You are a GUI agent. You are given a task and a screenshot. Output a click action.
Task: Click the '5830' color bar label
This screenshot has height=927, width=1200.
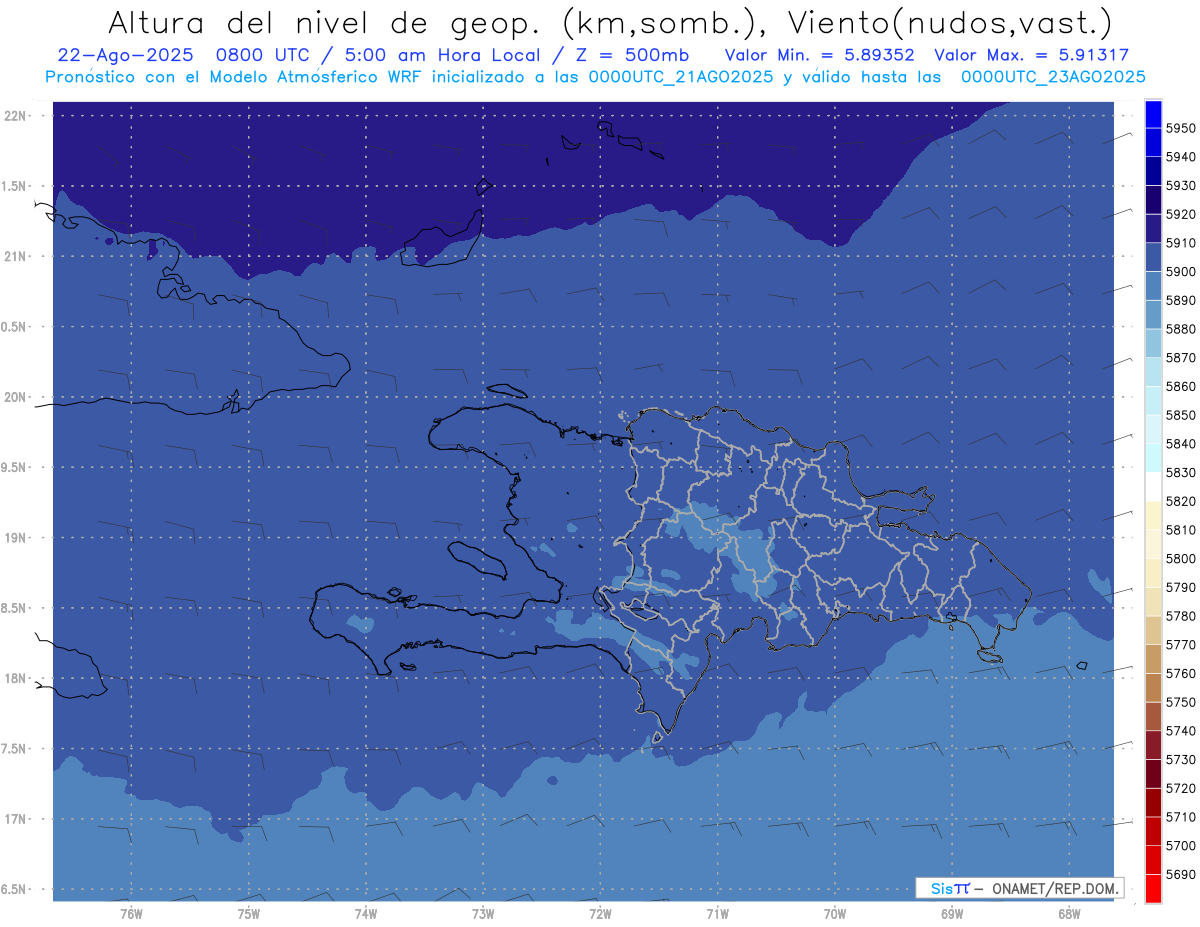coord(1180,473)
